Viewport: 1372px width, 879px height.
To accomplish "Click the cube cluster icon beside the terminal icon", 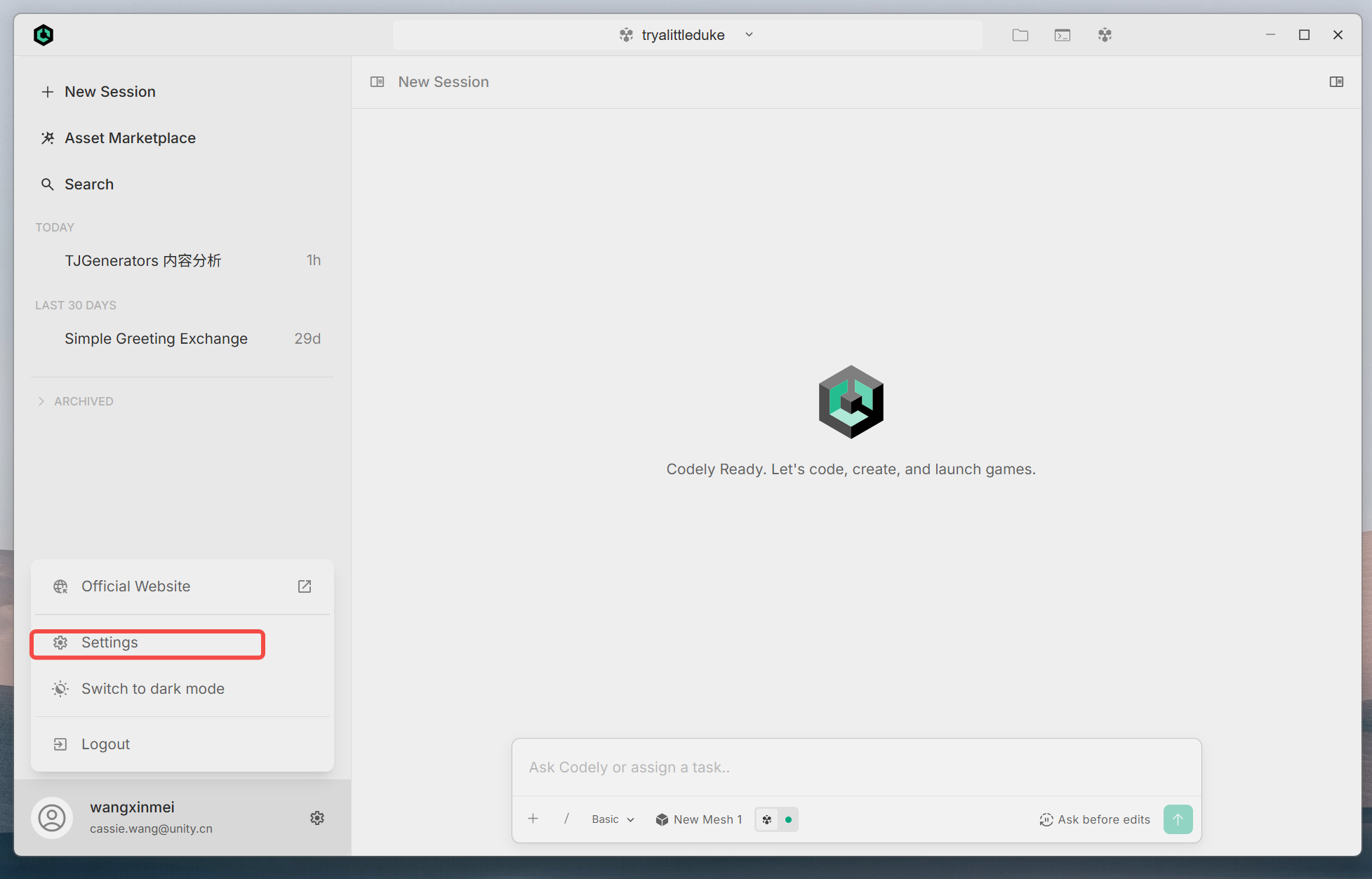I will click(x=1105, y=35).
